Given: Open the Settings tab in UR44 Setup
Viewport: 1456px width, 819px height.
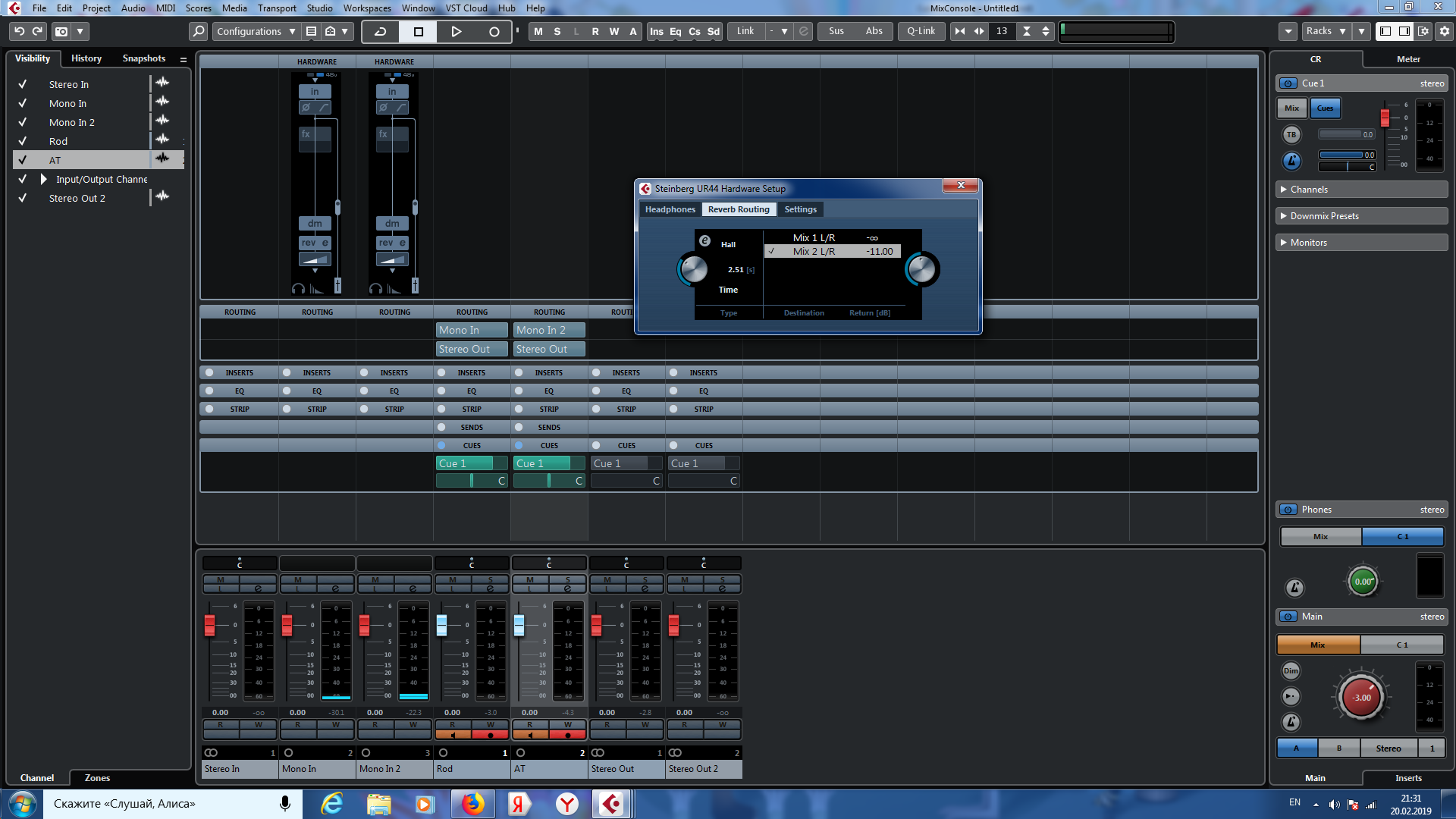Looking at the screenshot, I should coord(801,209).
